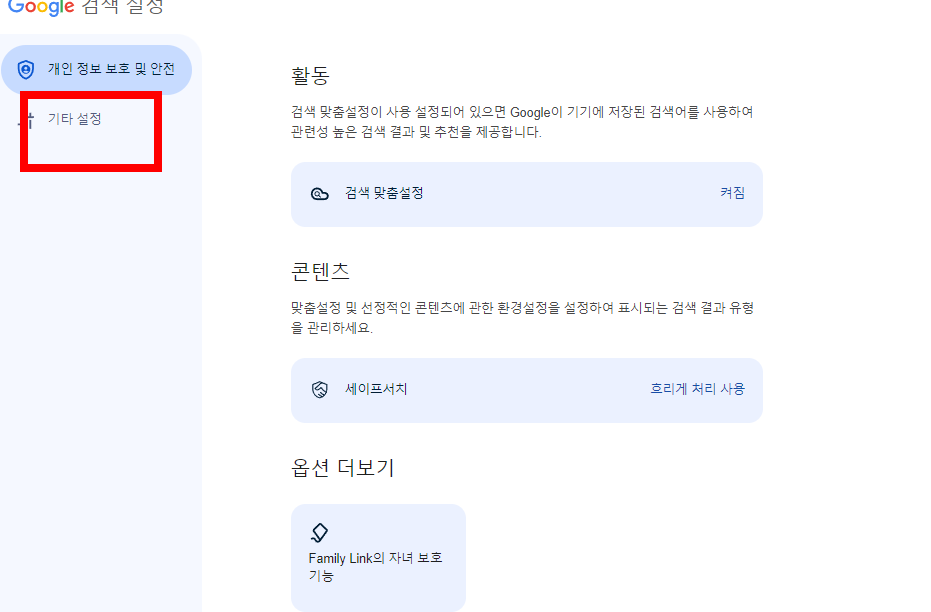Select the cloud icon on the 검색 맞춤설정 card

[x=321, y=194]
